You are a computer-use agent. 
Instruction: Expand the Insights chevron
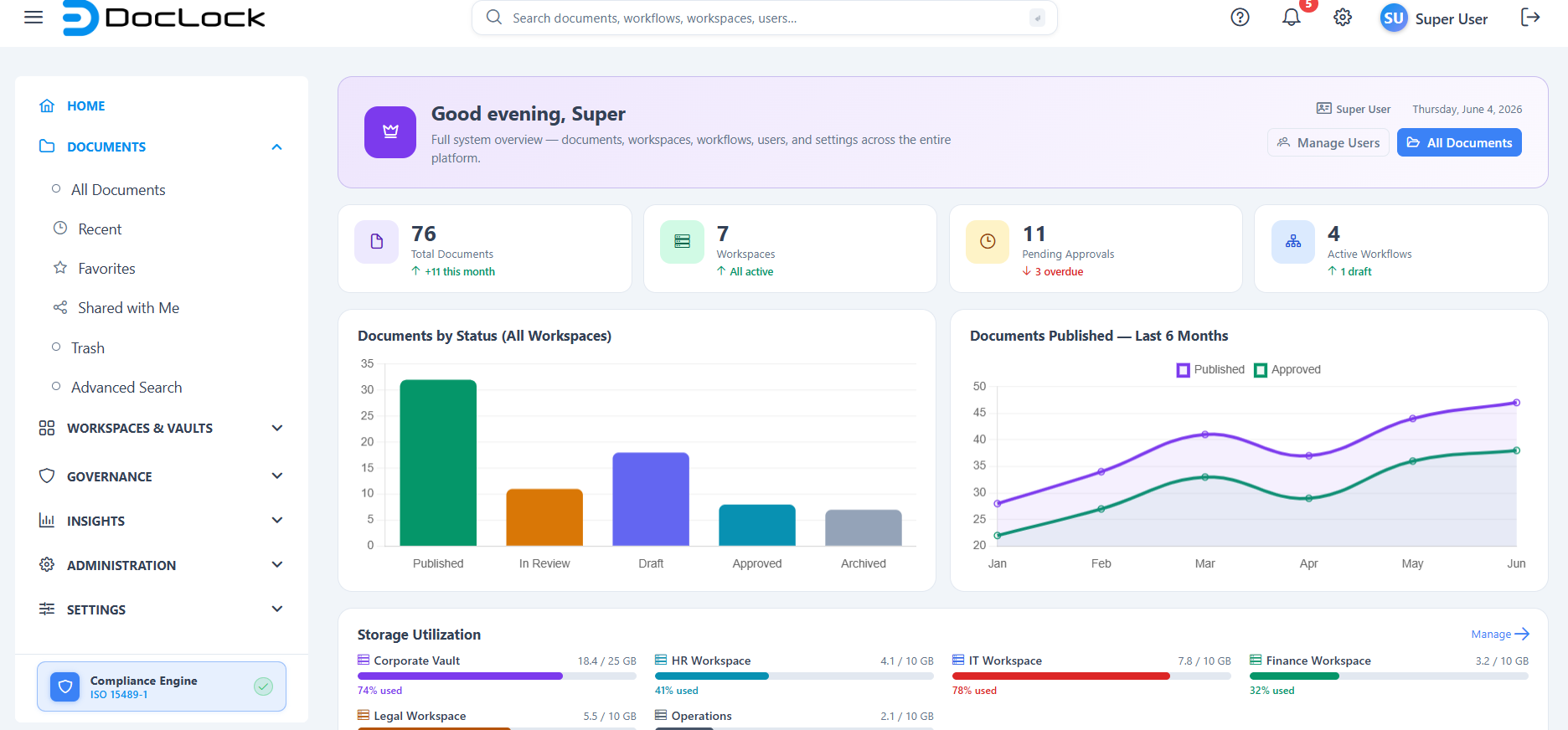pos(277,521)
